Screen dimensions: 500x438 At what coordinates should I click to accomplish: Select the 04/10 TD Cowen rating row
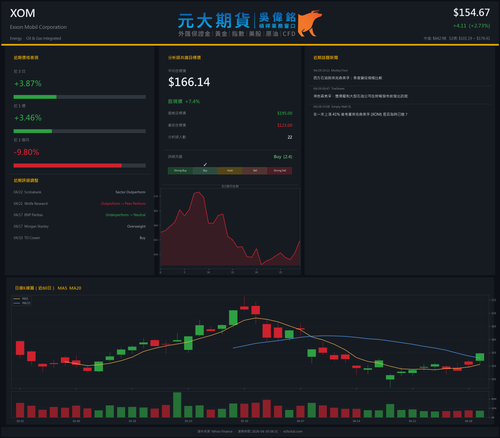pyautogui.click(x=80, y=238)
